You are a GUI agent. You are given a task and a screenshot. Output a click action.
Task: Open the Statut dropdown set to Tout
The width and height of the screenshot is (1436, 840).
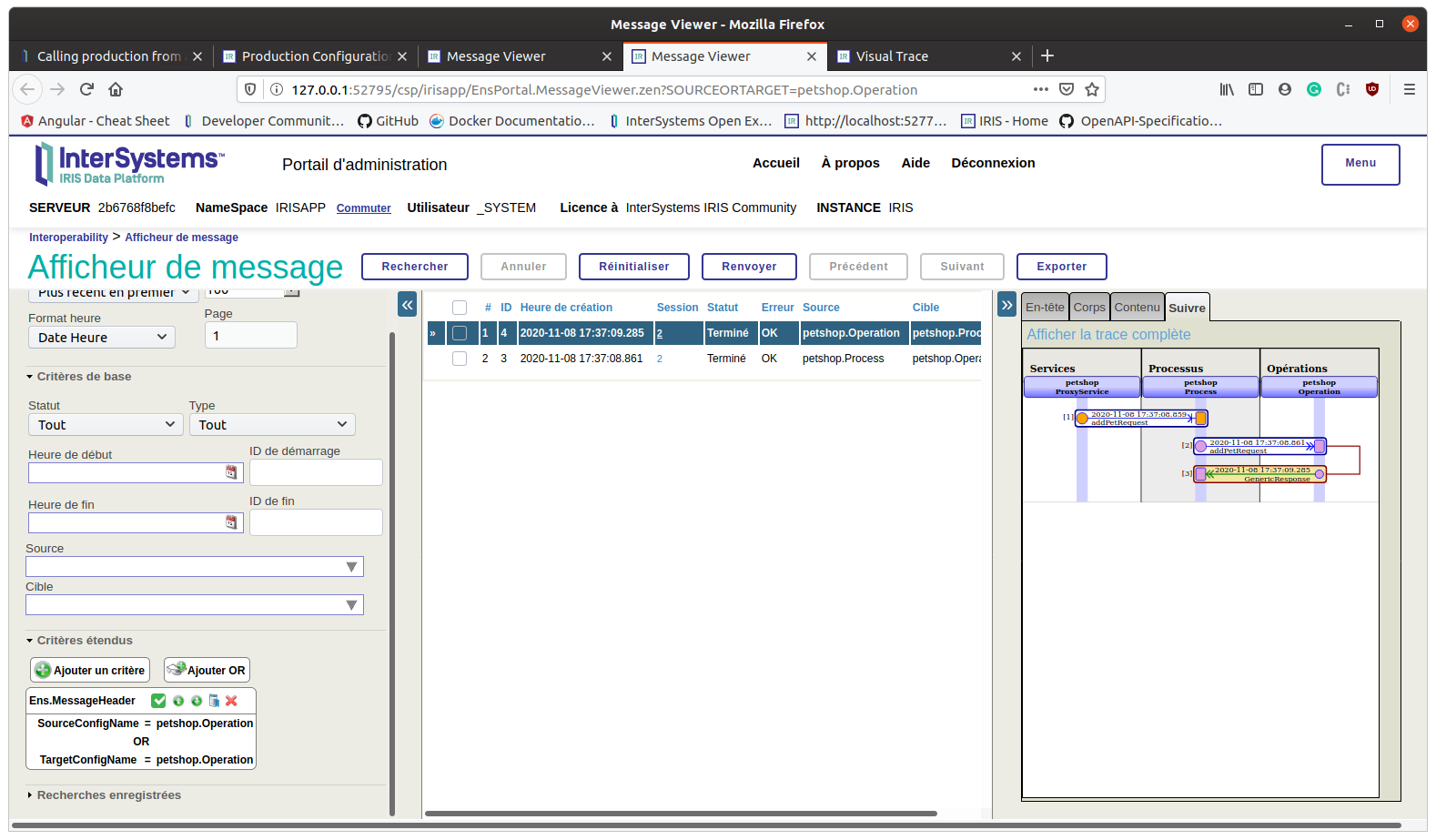coord(105,424)
